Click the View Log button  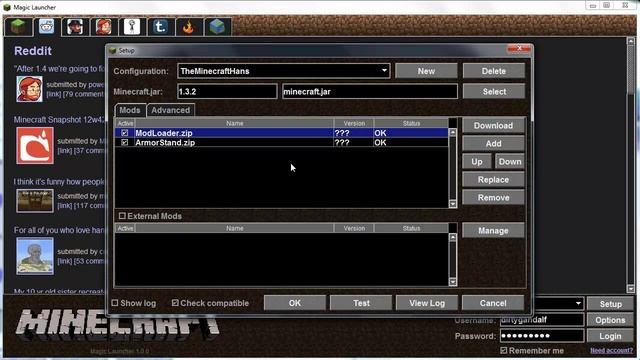coord(427,303)
